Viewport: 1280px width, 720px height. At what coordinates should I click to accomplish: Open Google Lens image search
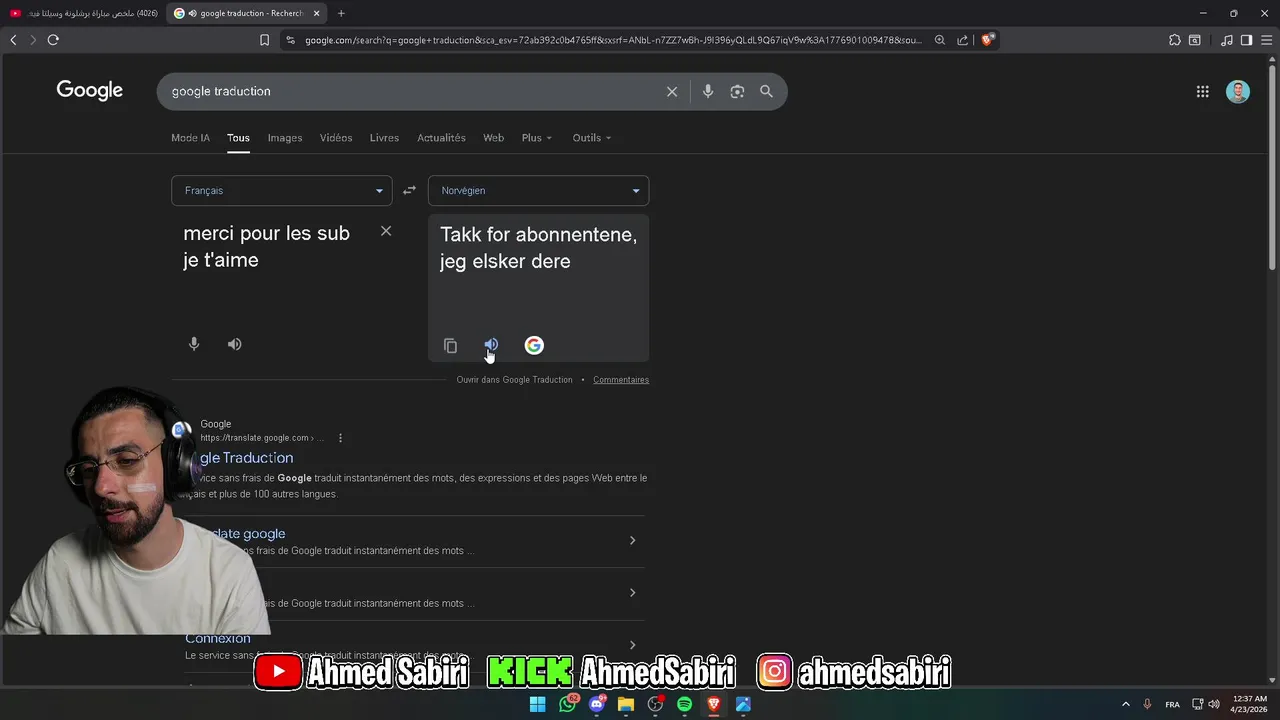(x=737, y=91)
